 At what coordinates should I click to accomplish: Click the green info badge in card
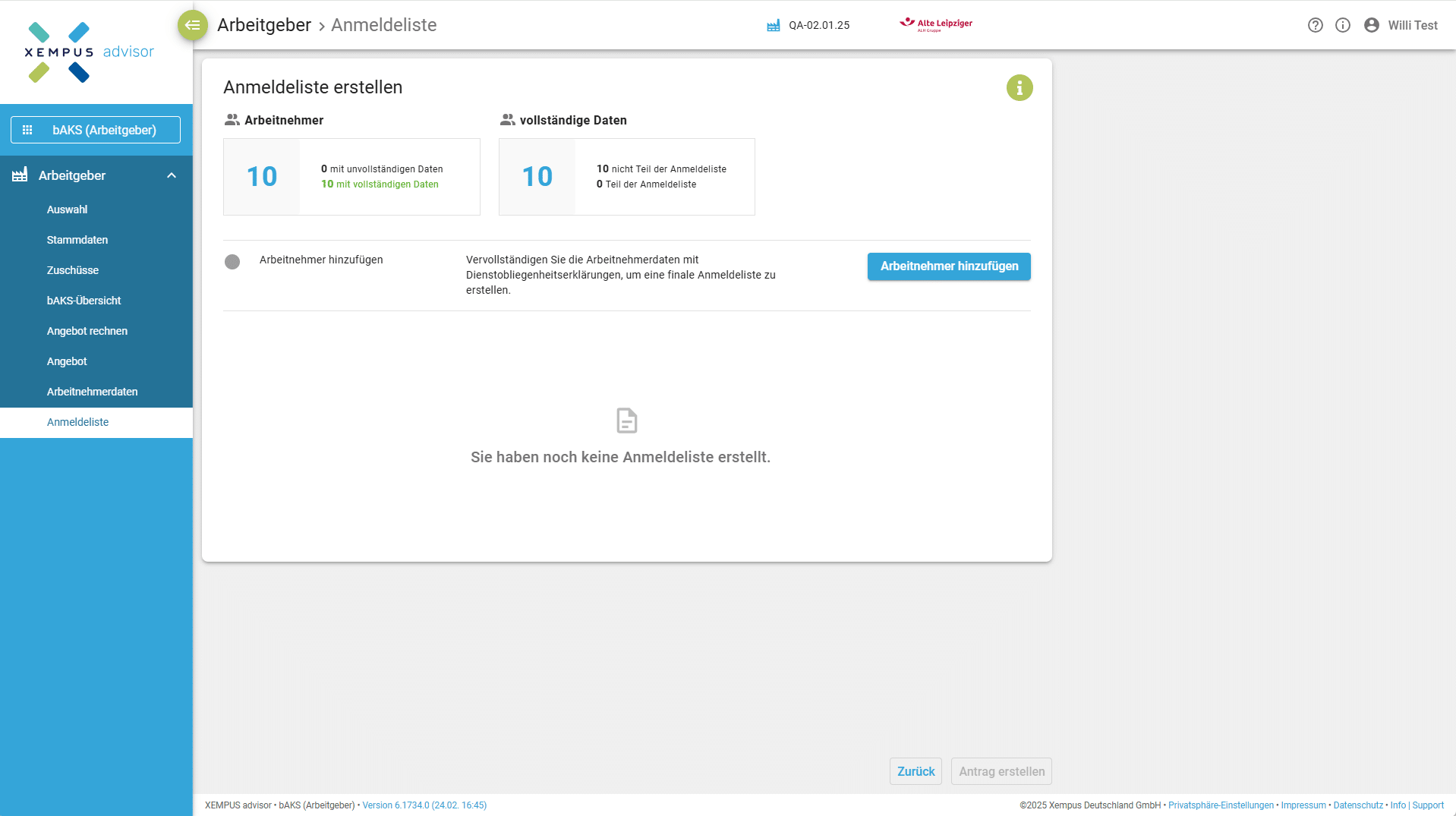tap(1019, 88)
